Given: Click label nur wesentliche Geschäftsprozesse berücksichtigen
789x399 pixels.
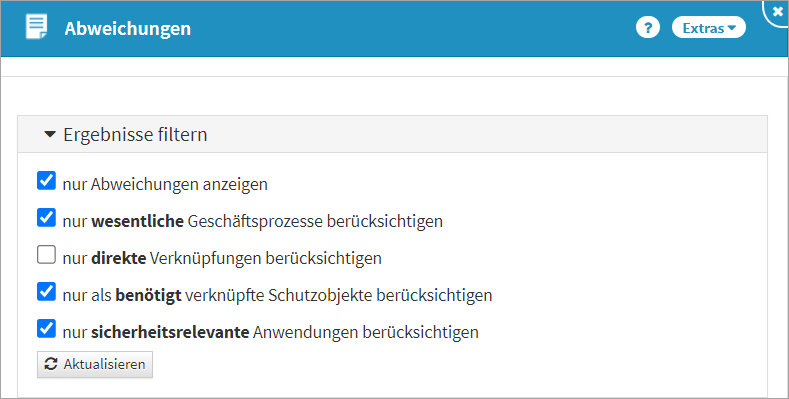Looking at the screenshot, I should click(253, 221).
